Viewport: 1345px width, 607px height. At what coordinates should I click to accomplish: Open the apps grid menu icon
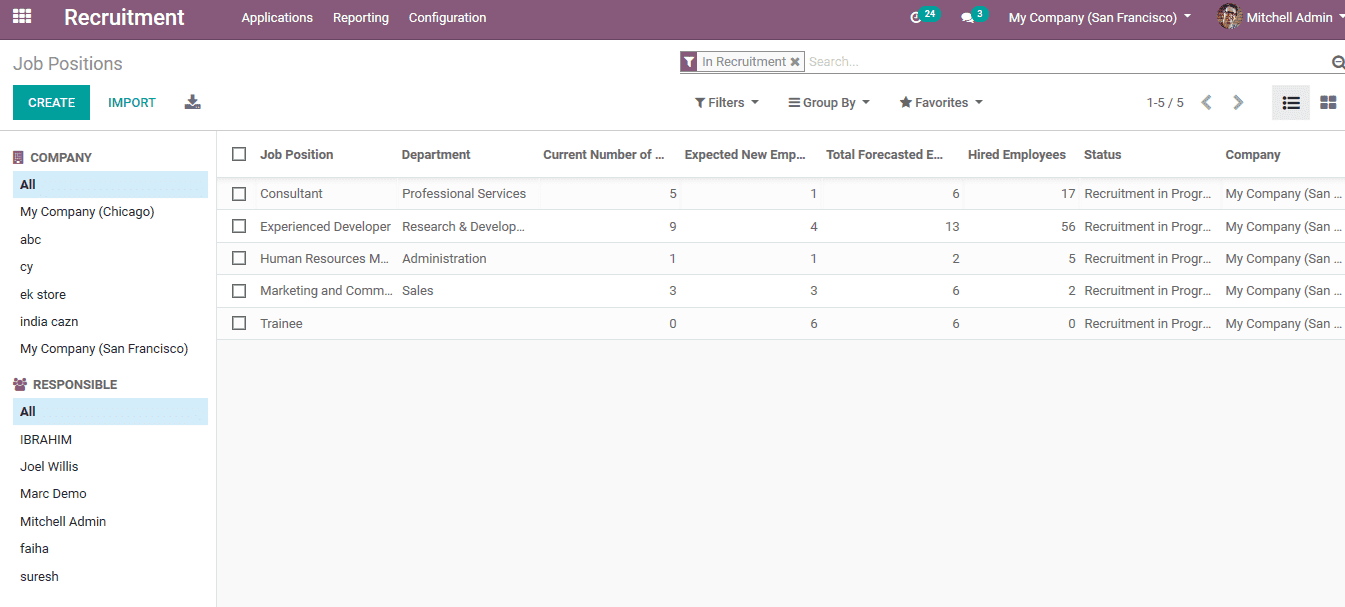pyautogui.click(x=21, y=17)
